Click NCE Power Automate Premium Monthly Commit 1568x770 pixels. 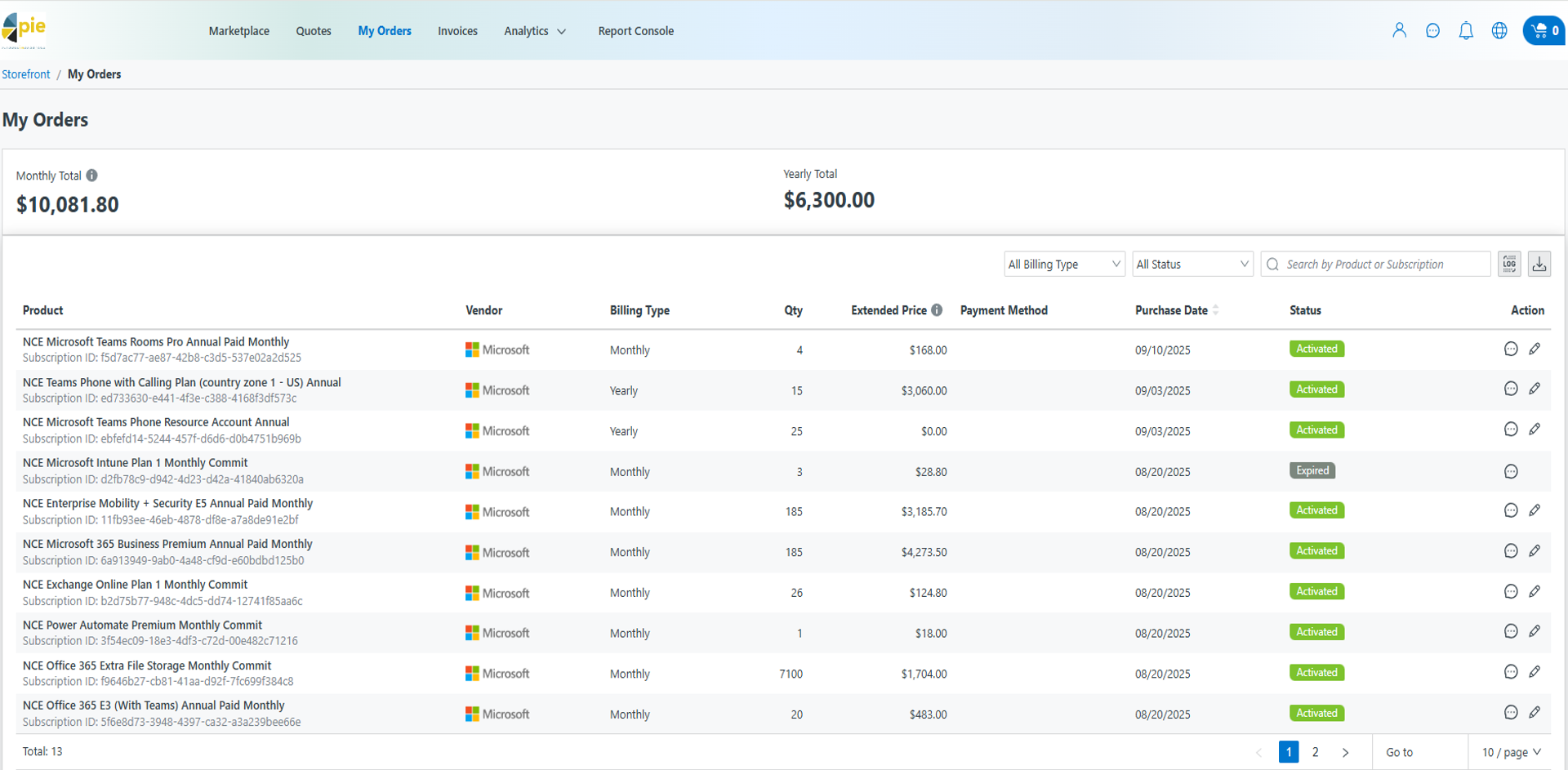142,625
